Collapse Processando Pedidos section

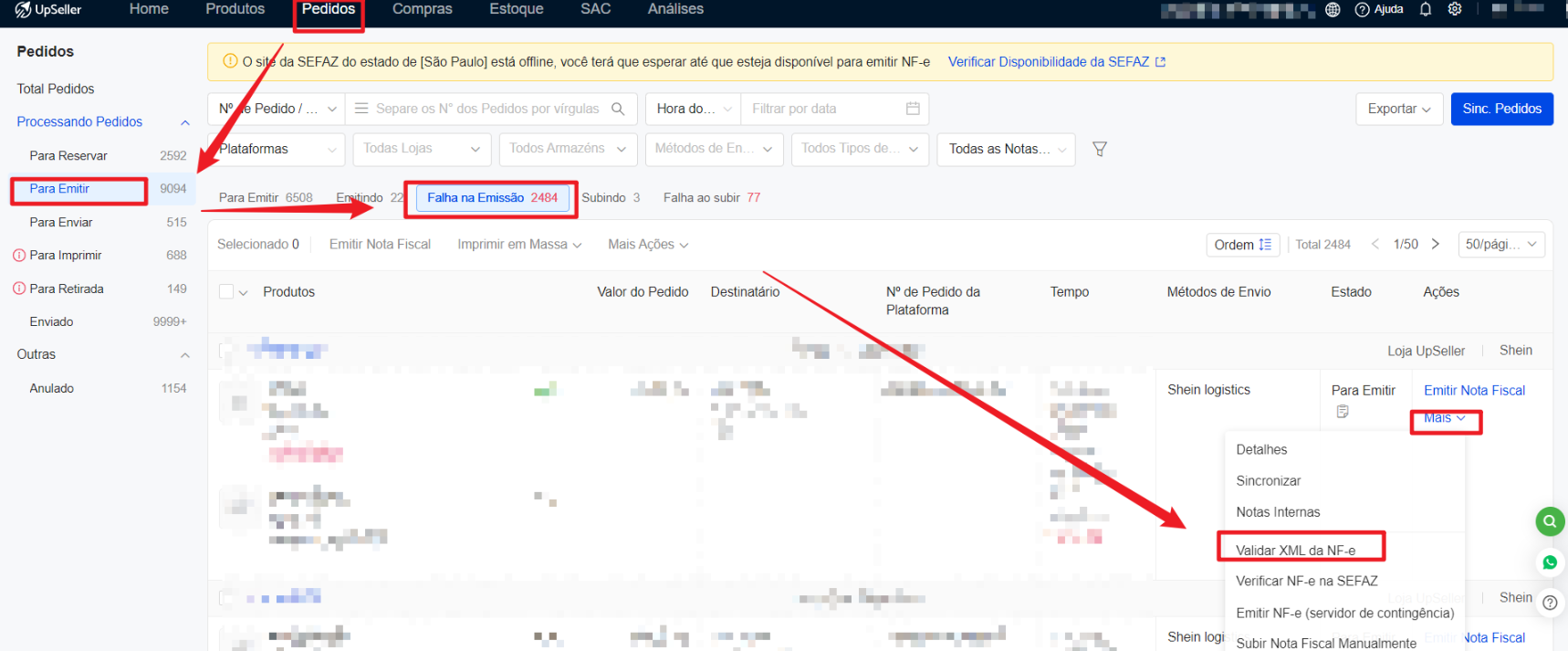pos(185,122)
